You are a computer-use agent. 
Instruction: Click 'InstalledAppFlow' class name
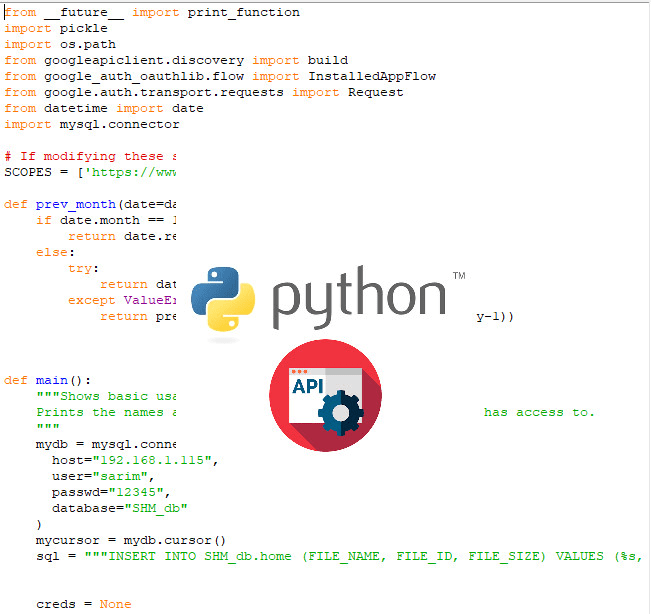click(372, 76)
